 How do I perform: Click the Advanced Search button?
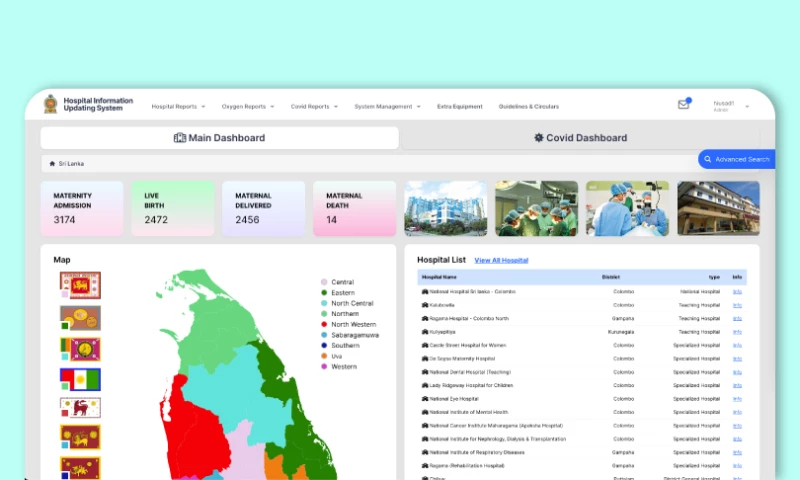click(x=737, y=159)
